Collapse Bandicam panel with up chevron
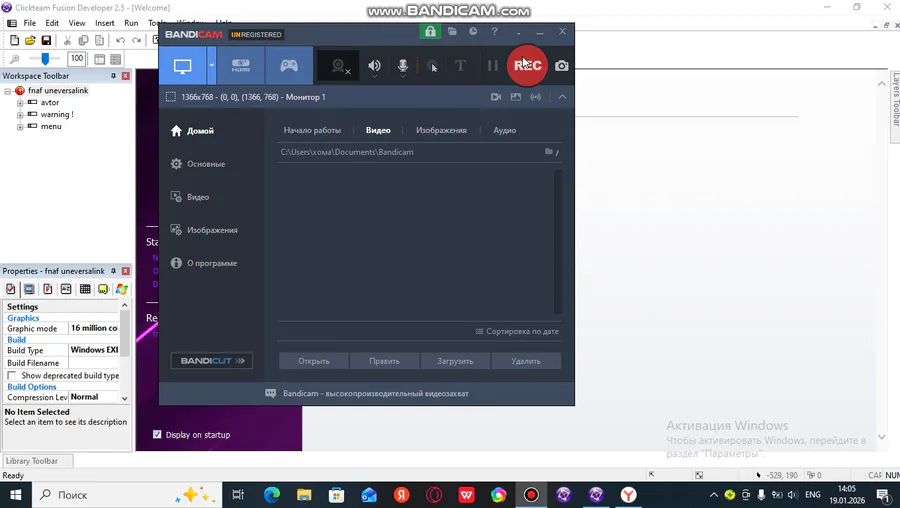This screenshot has height=508, width=900. click(x=562, y=97)
